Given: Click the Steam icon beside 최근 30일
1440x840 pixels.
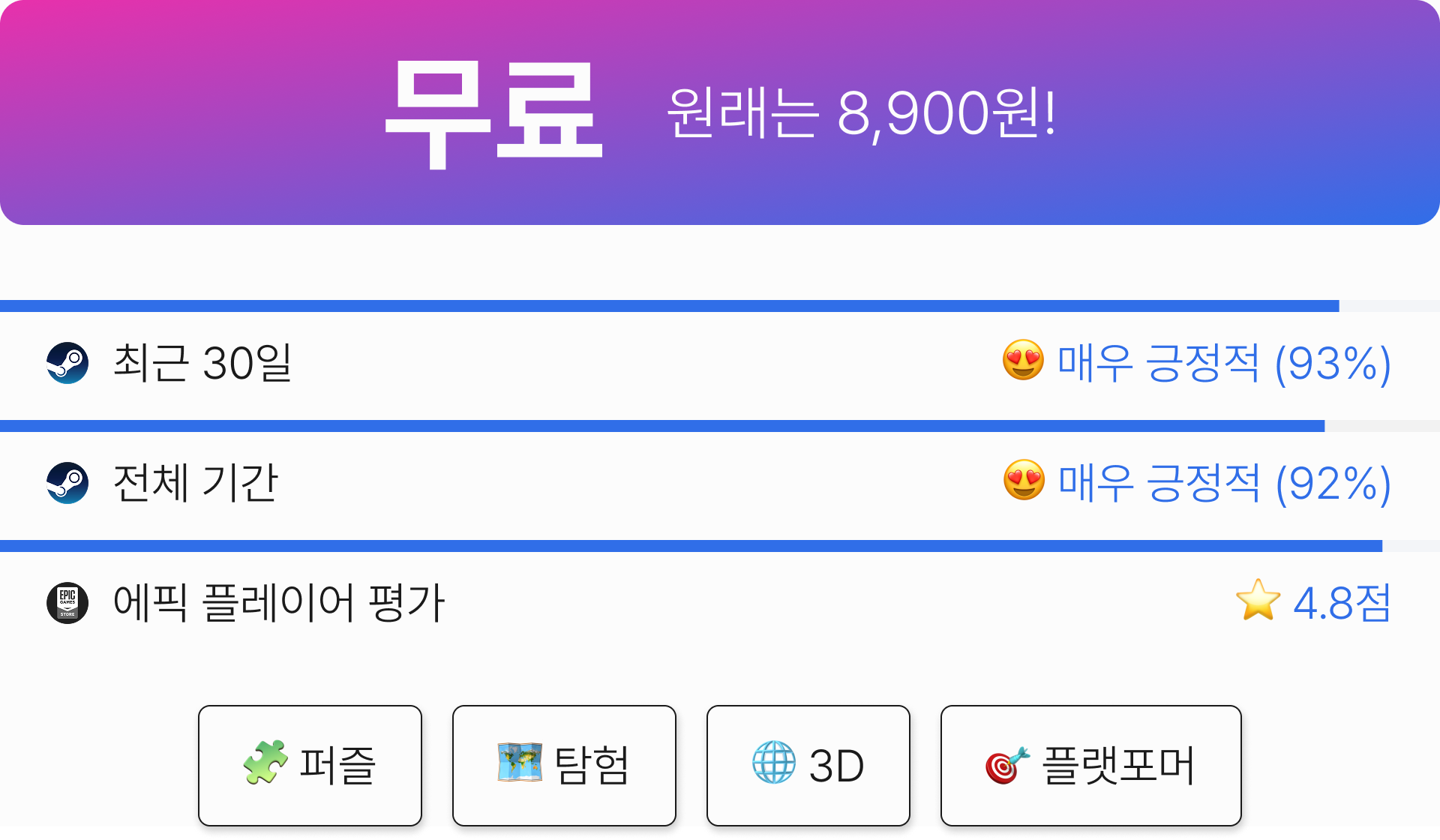Looking at the screenshot, I should pos(67,363).
